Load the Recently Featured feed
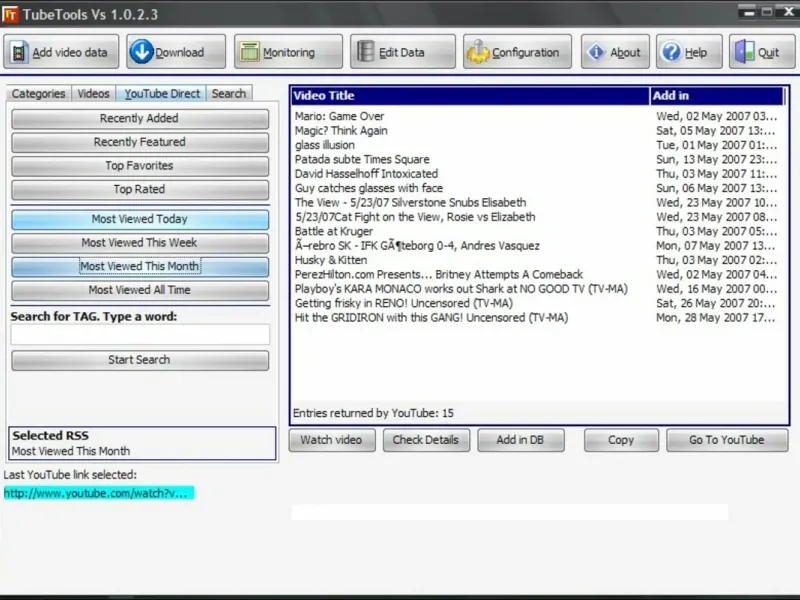 coord(140,142)
